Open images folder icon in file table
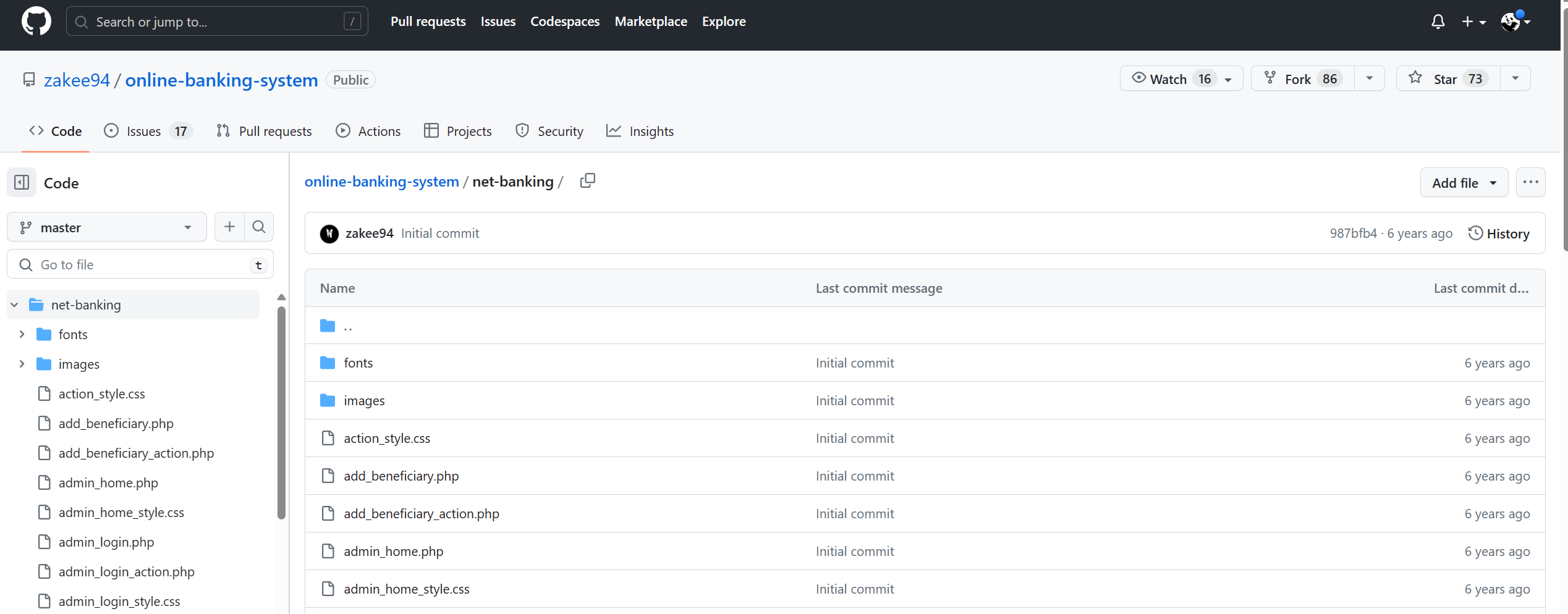Viewport: 1568px width, 614px height. [x=328, y=400]
